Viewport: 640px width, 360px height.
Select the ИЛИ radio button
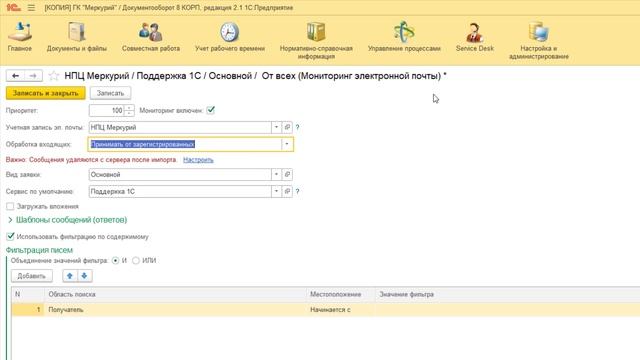click(136, 260)
